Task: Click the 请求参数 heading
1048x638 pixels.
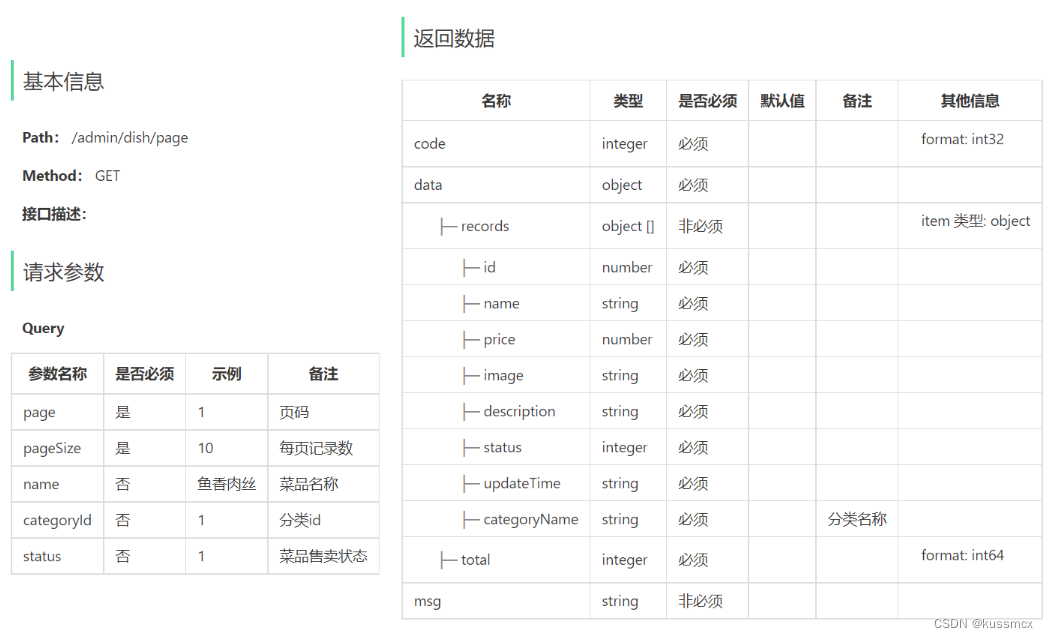Action: [x=63, y=272]
